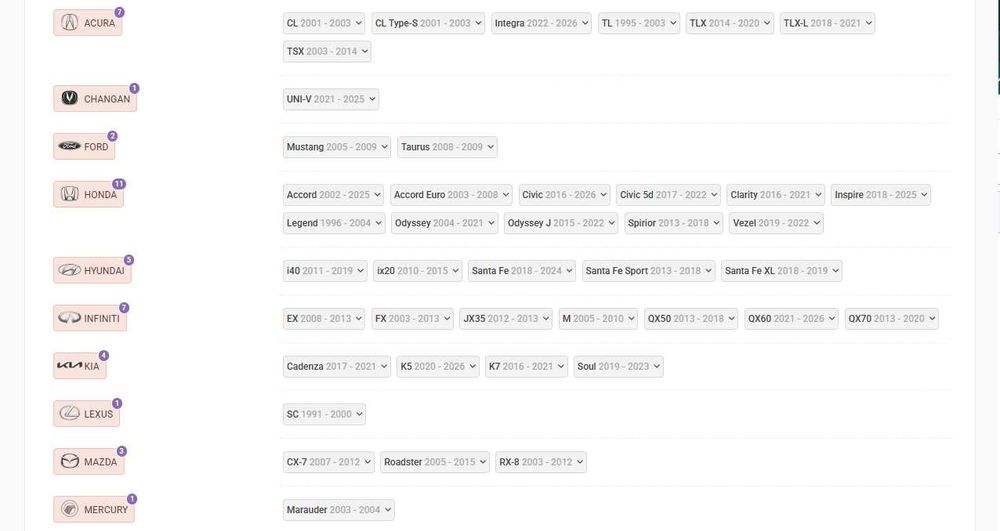Open the Acura CL 2001-2003 dropdown

tap(324, 23)
